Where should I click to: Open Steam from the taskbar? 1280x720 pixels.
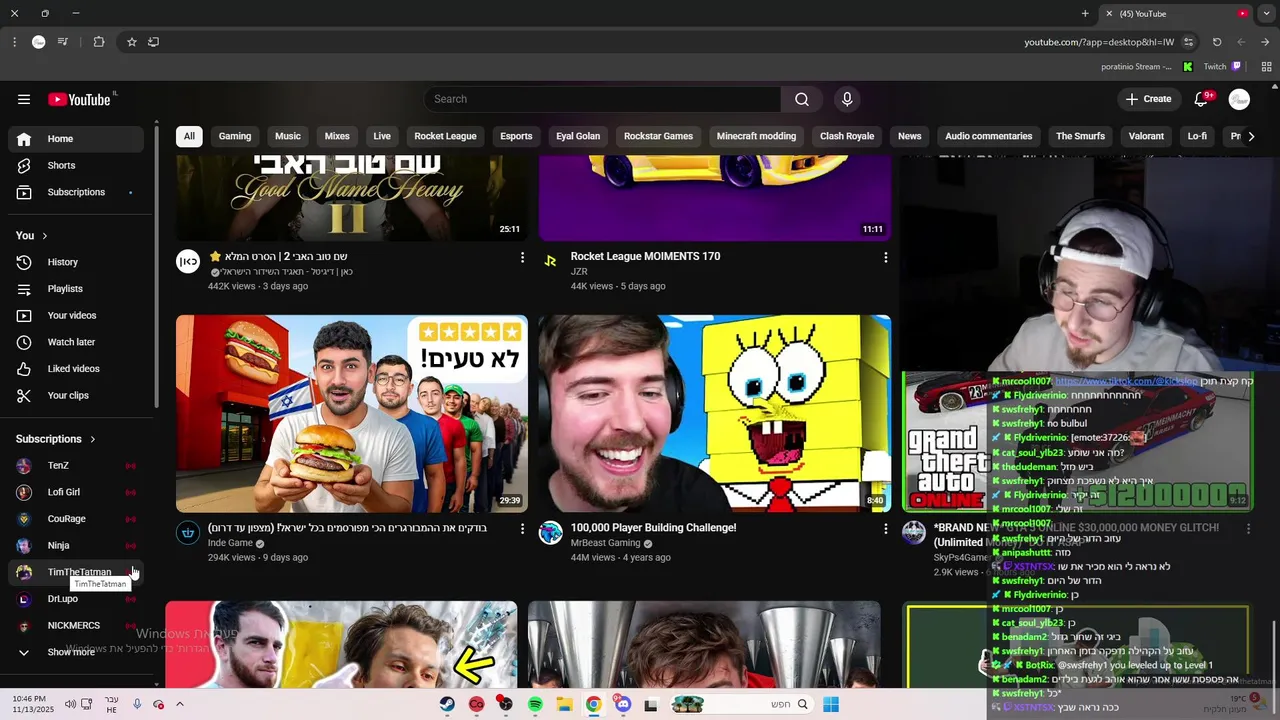(447, 704)
